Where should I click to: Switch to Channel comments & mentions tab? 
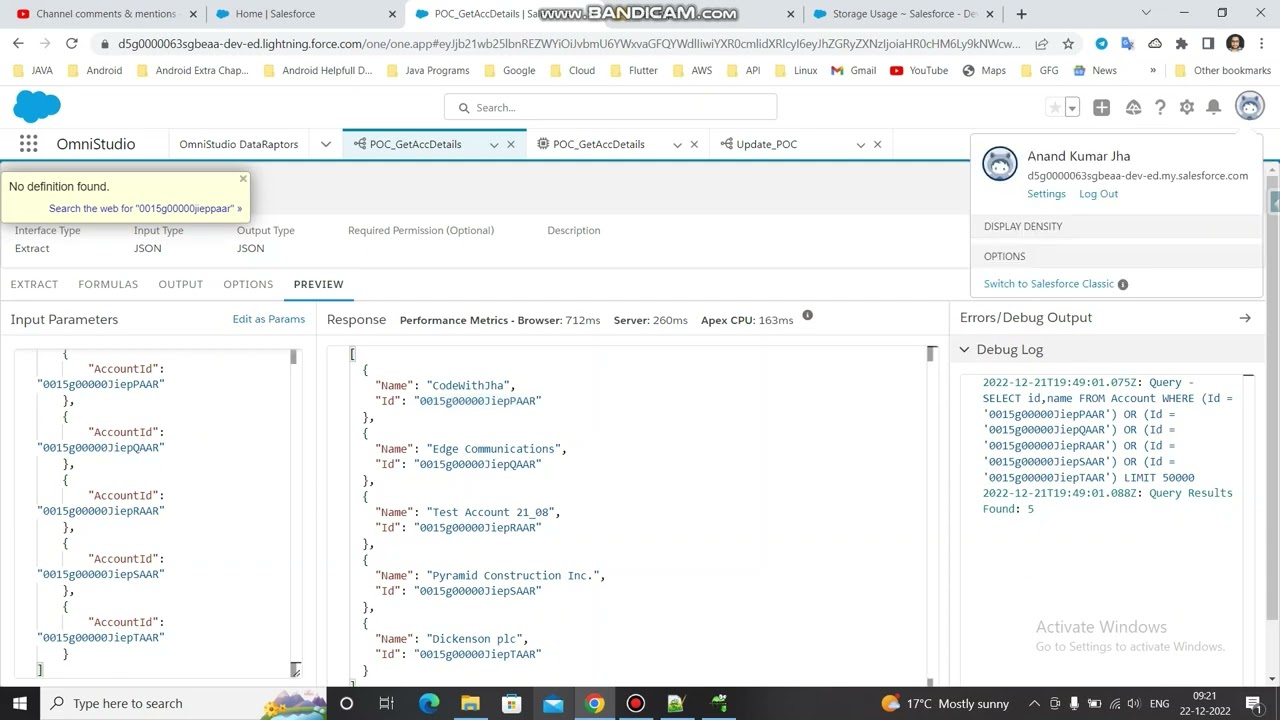pyautogui.click(x=105, y=14)
